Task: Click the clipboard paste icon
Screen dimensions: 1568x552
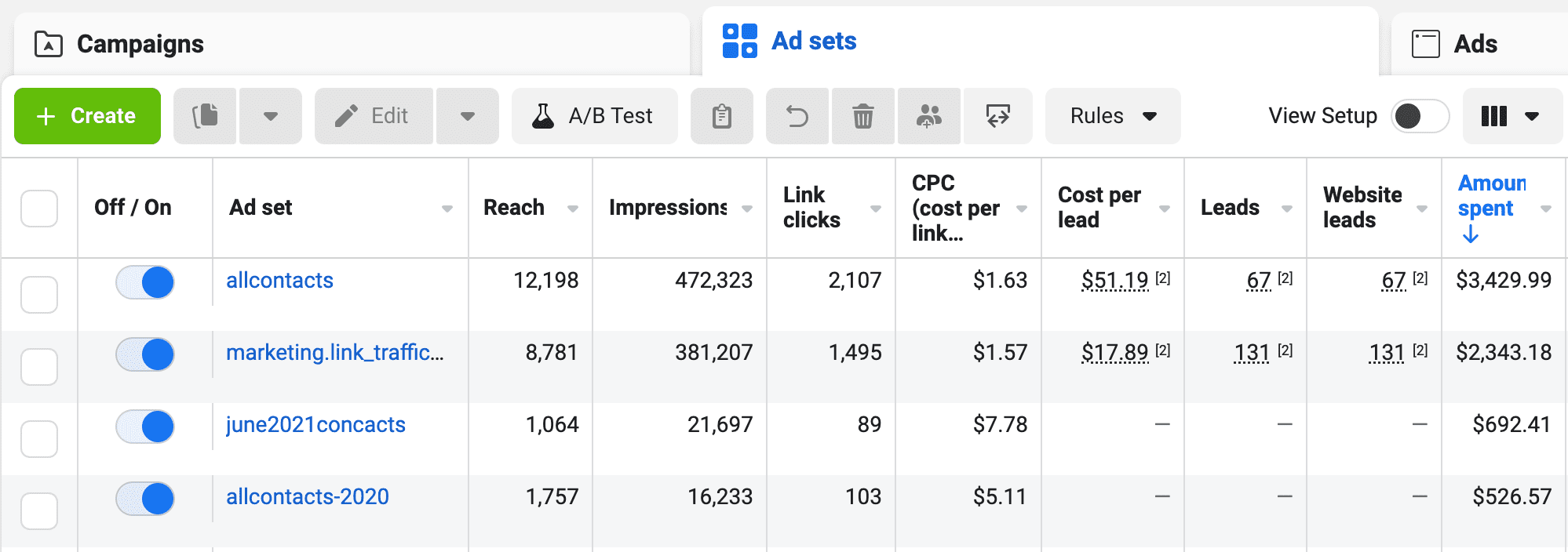Action: [x=721, y=116]
